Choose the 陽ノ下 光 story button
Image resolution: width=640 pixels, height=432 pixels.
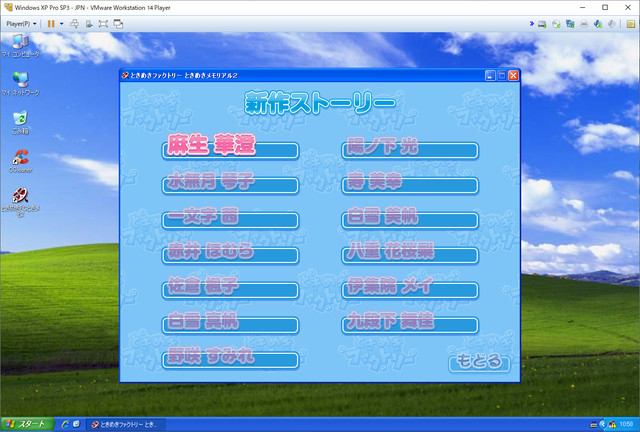tap(410, 150)
